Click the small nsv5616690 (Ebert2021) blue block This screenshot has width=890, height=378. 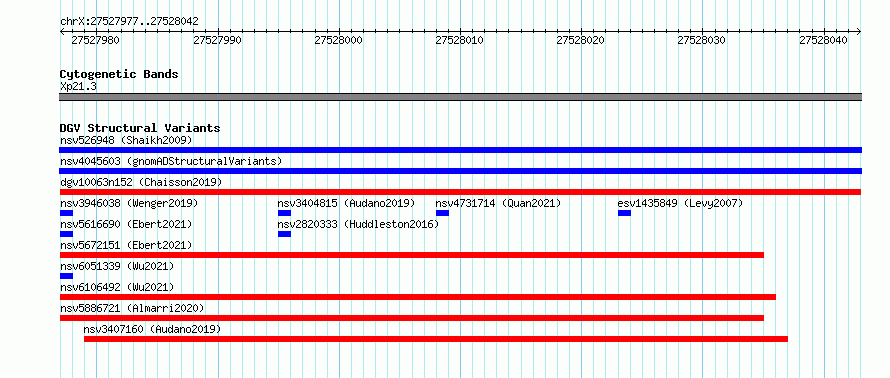point(66,234)
